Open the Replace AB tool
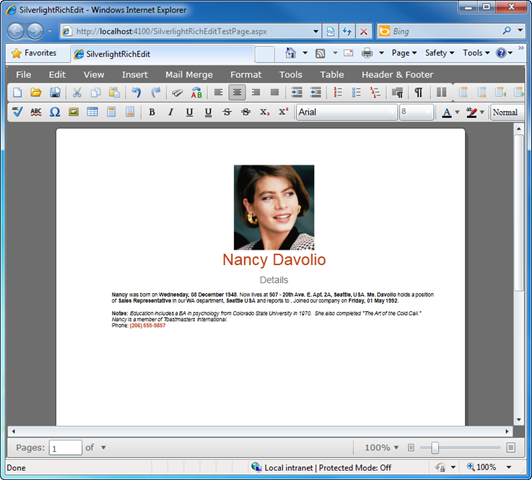This screenshot has width=532, height=480. point(196,92)
